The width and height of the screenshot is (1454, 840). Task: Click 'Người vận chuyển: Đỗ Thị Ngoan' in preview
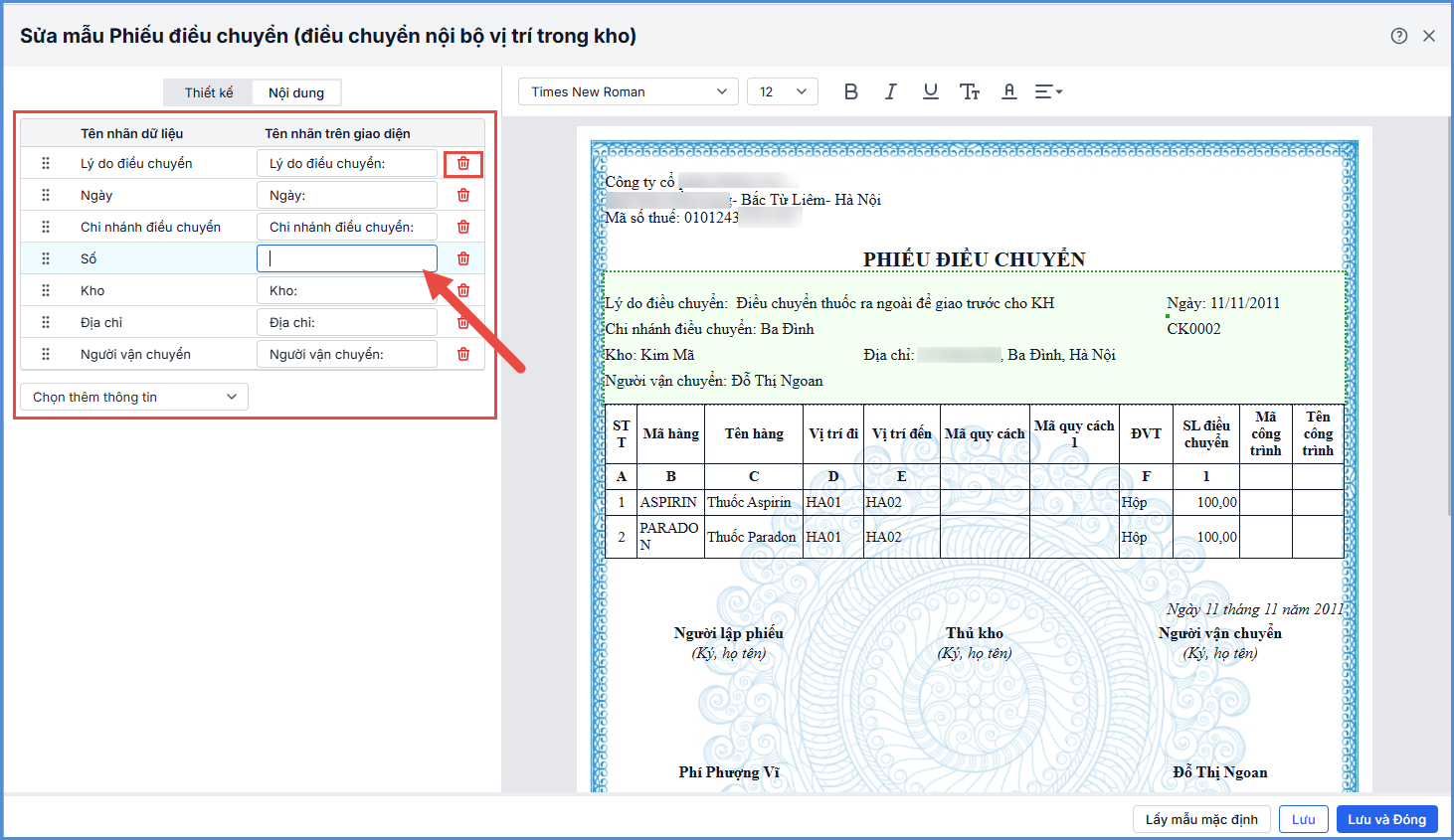[x=714, y=381]
